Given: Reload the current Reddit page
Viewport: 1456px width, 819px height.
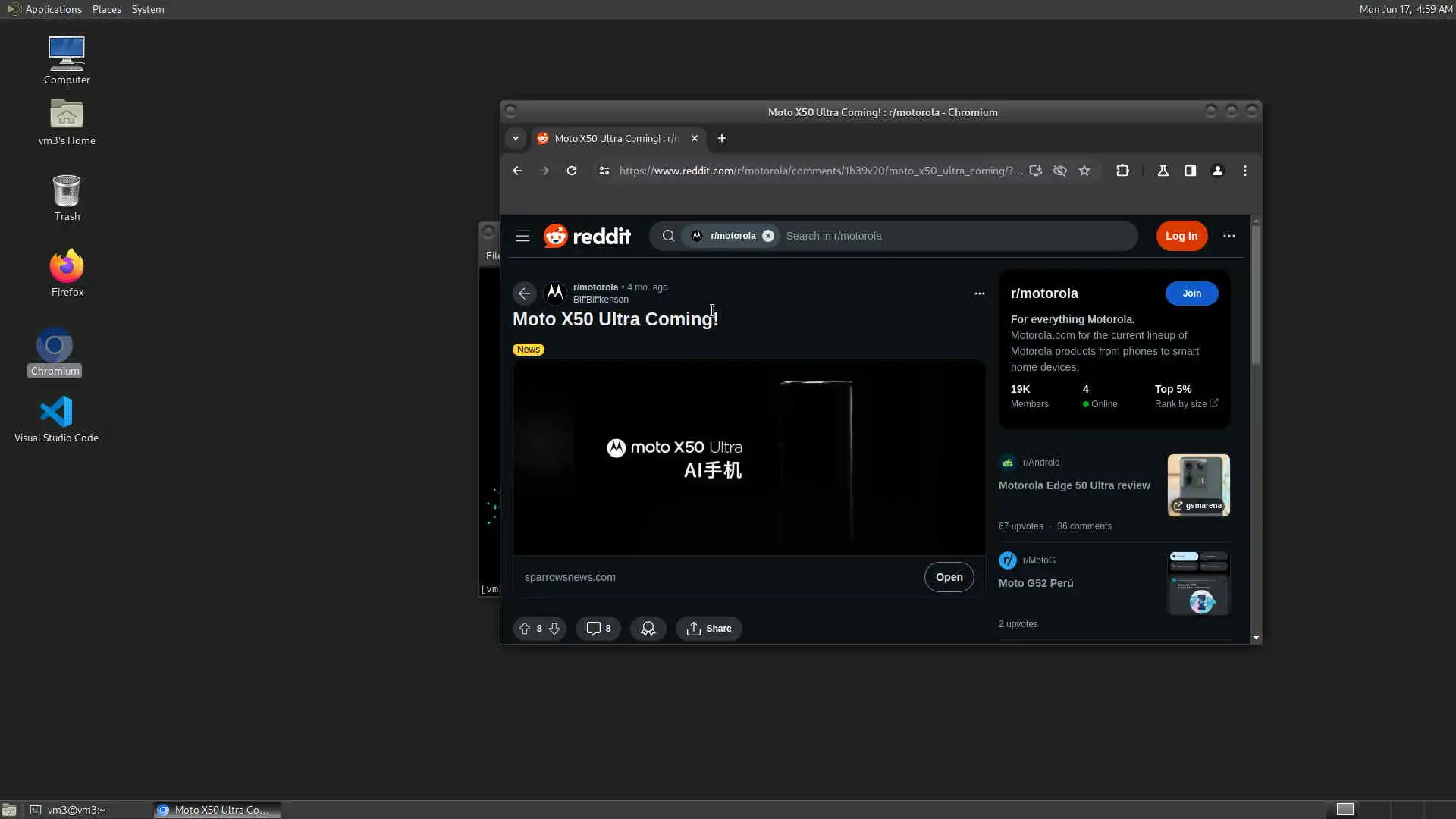Looking at the screenshot, I should coord(572,171).
